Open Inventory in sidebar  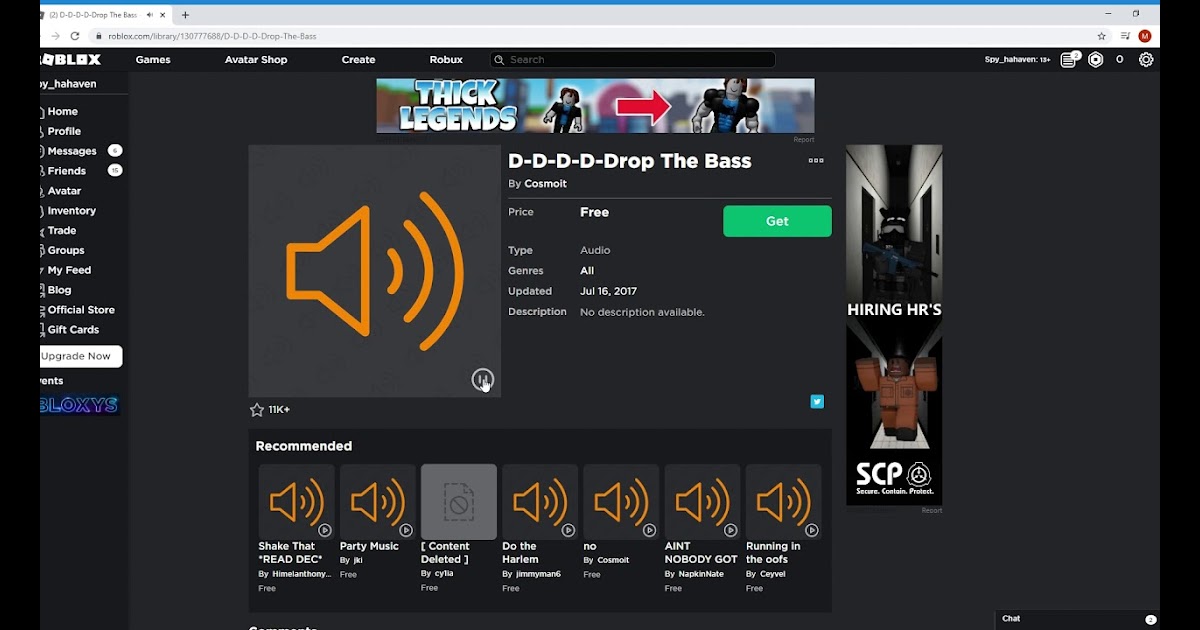coord(72,211)
